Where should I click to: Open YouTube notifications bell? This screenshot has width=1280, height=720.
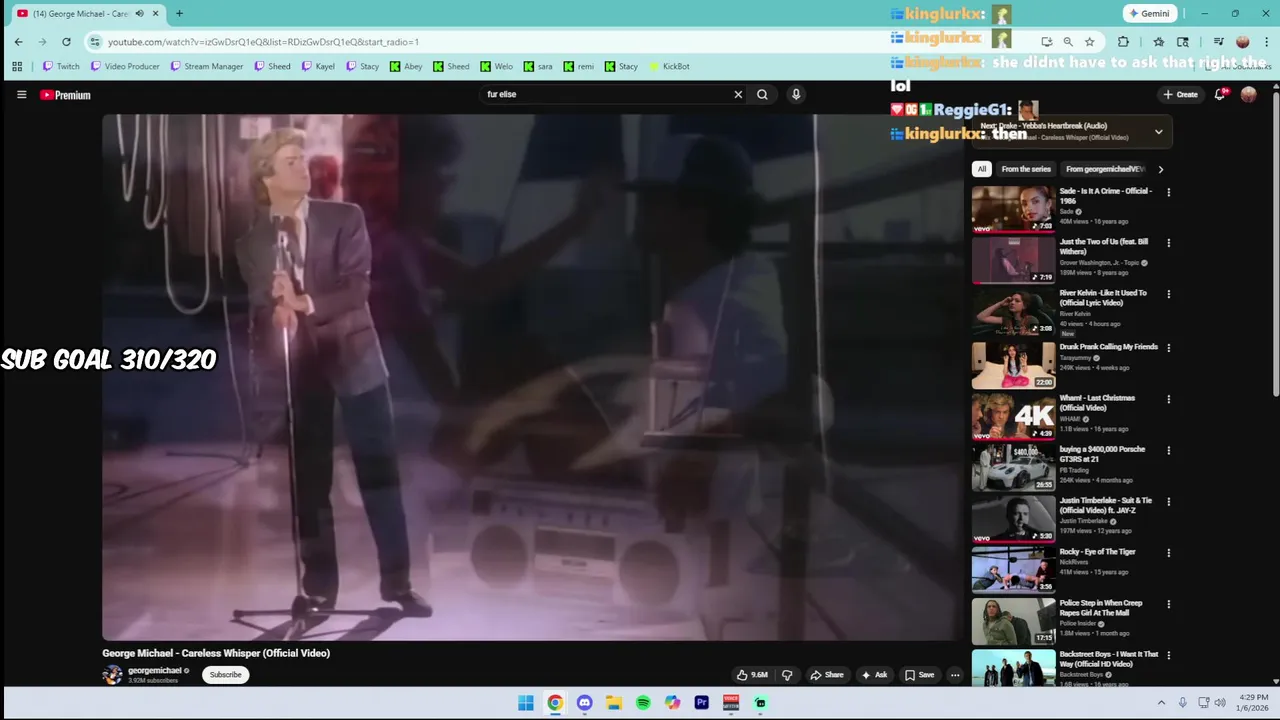[x=1220, y=94]
